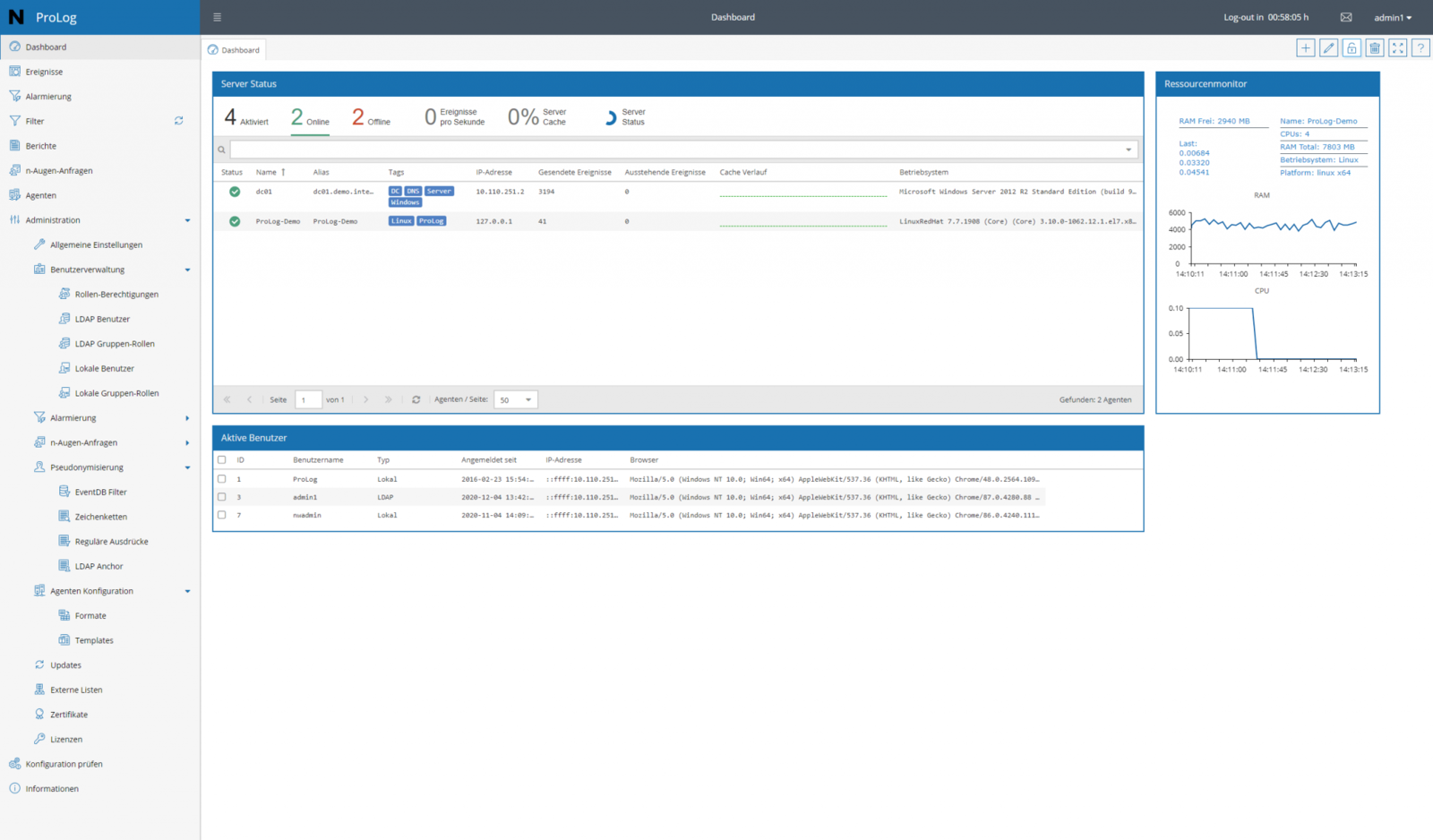The image size is (1433, 840).
Task: Select all active users via header checkbox
Action: [222, 459]
